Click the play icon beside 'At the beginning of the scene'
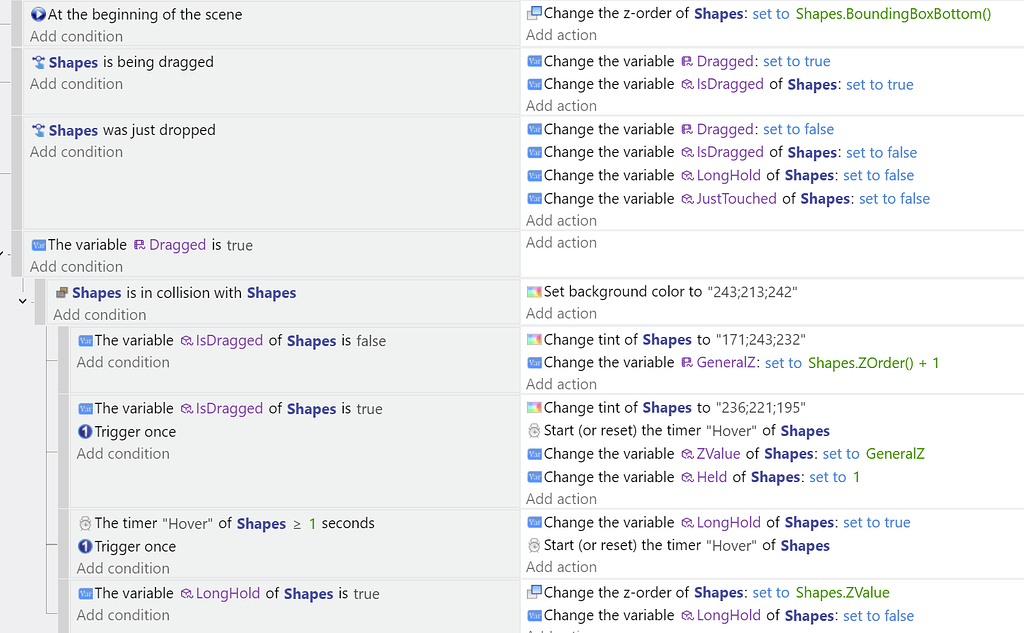The width and height of the screenshot is (1024, 633). click(38, 15)
